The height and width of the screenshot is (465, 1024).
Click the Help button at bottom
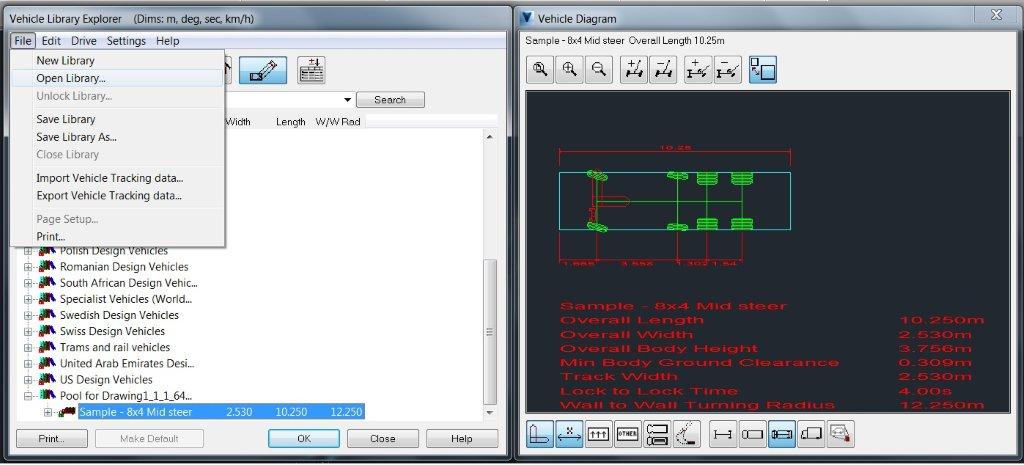[x=462, y=439]
